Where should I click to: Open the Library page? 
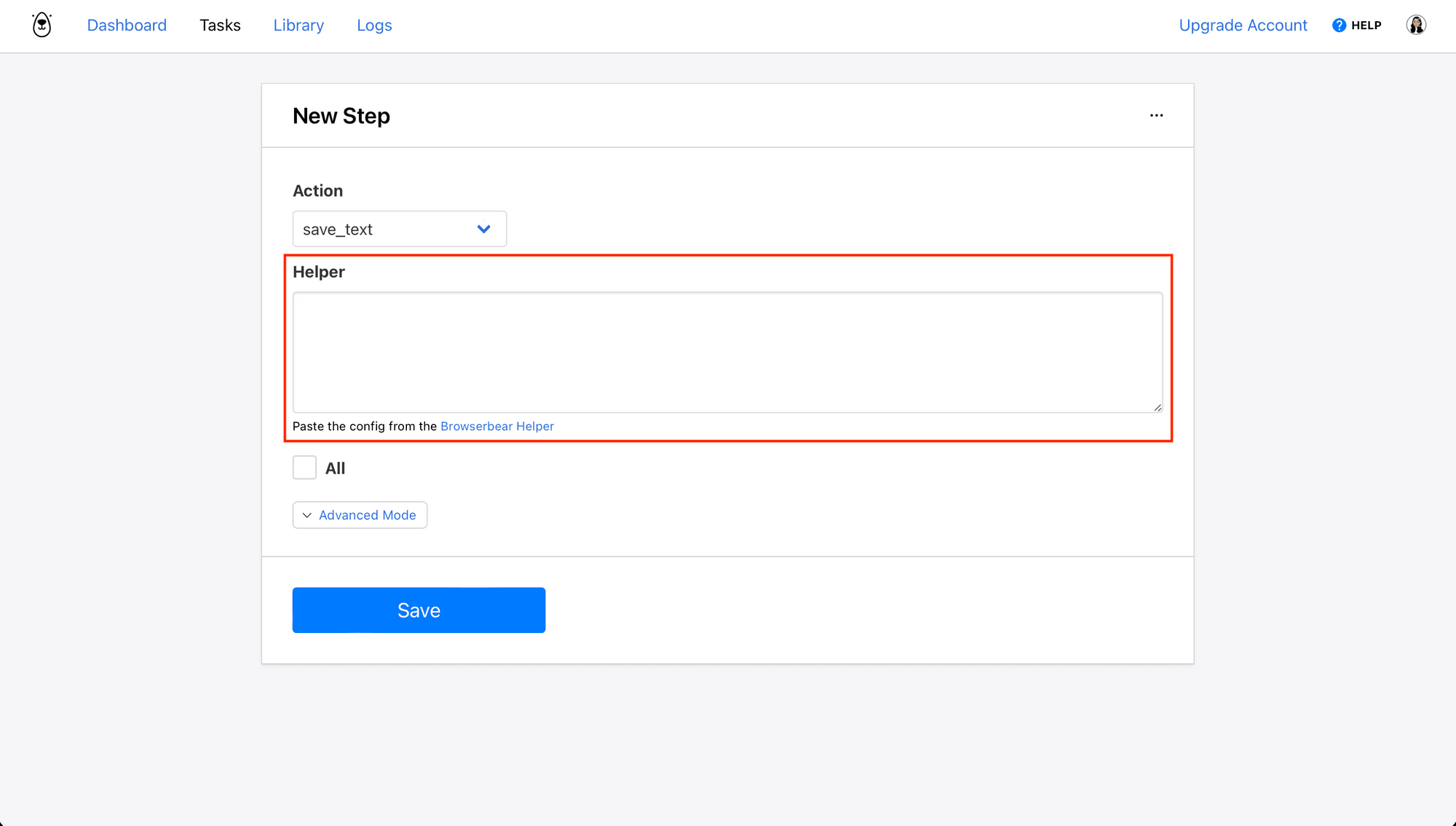tap(298, 25)
